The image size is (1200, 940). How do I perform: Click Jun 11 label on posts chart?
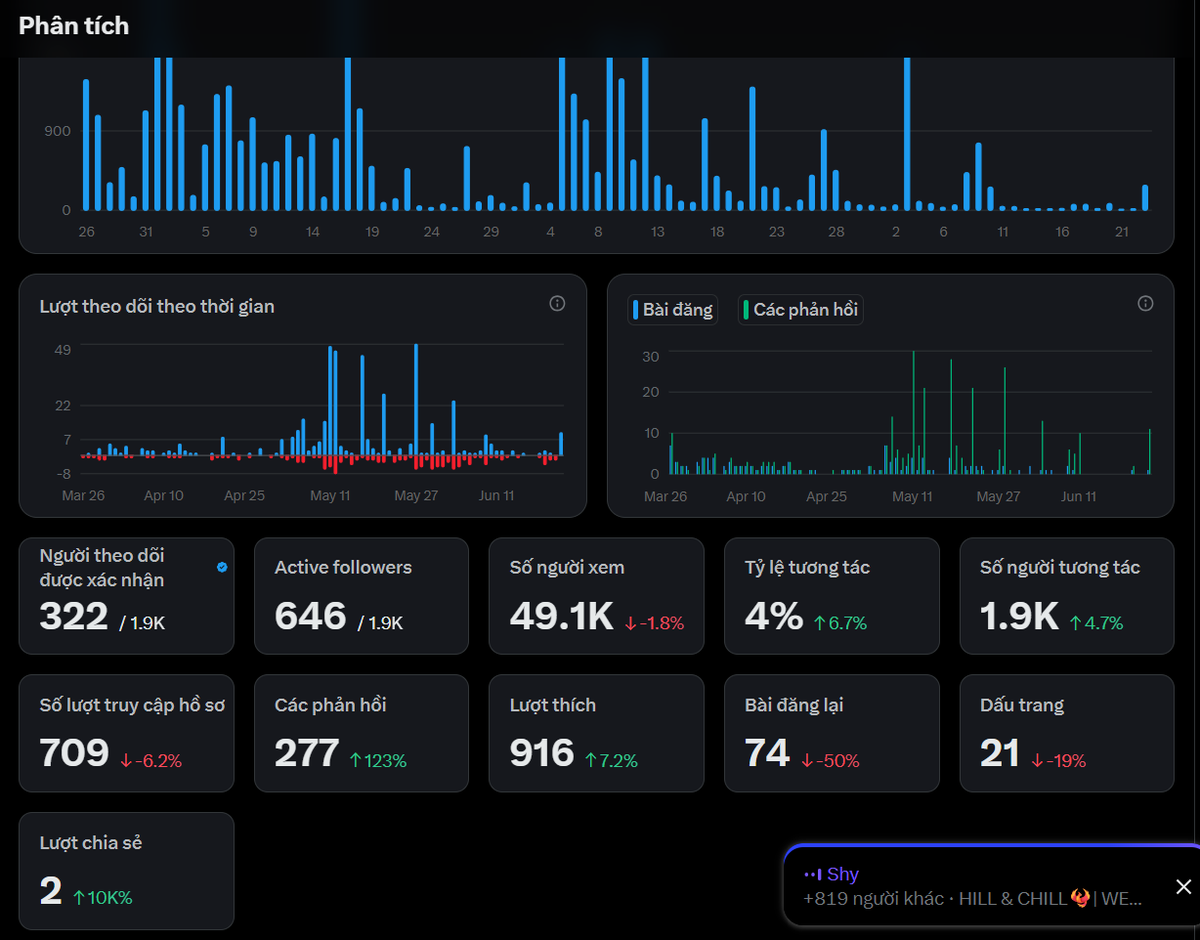[1078, 496]
